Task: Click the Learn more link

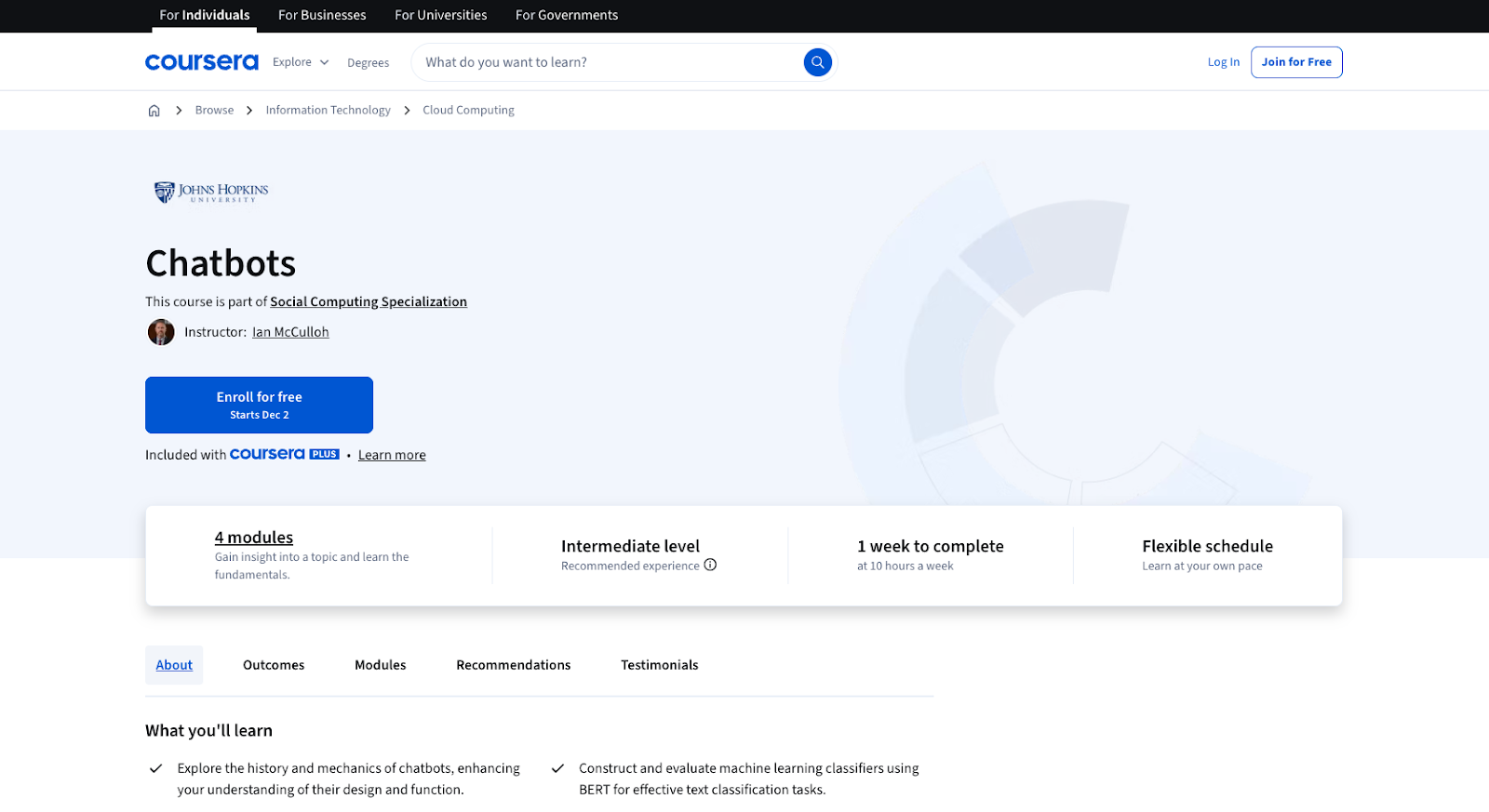Action: pos(392,455)
